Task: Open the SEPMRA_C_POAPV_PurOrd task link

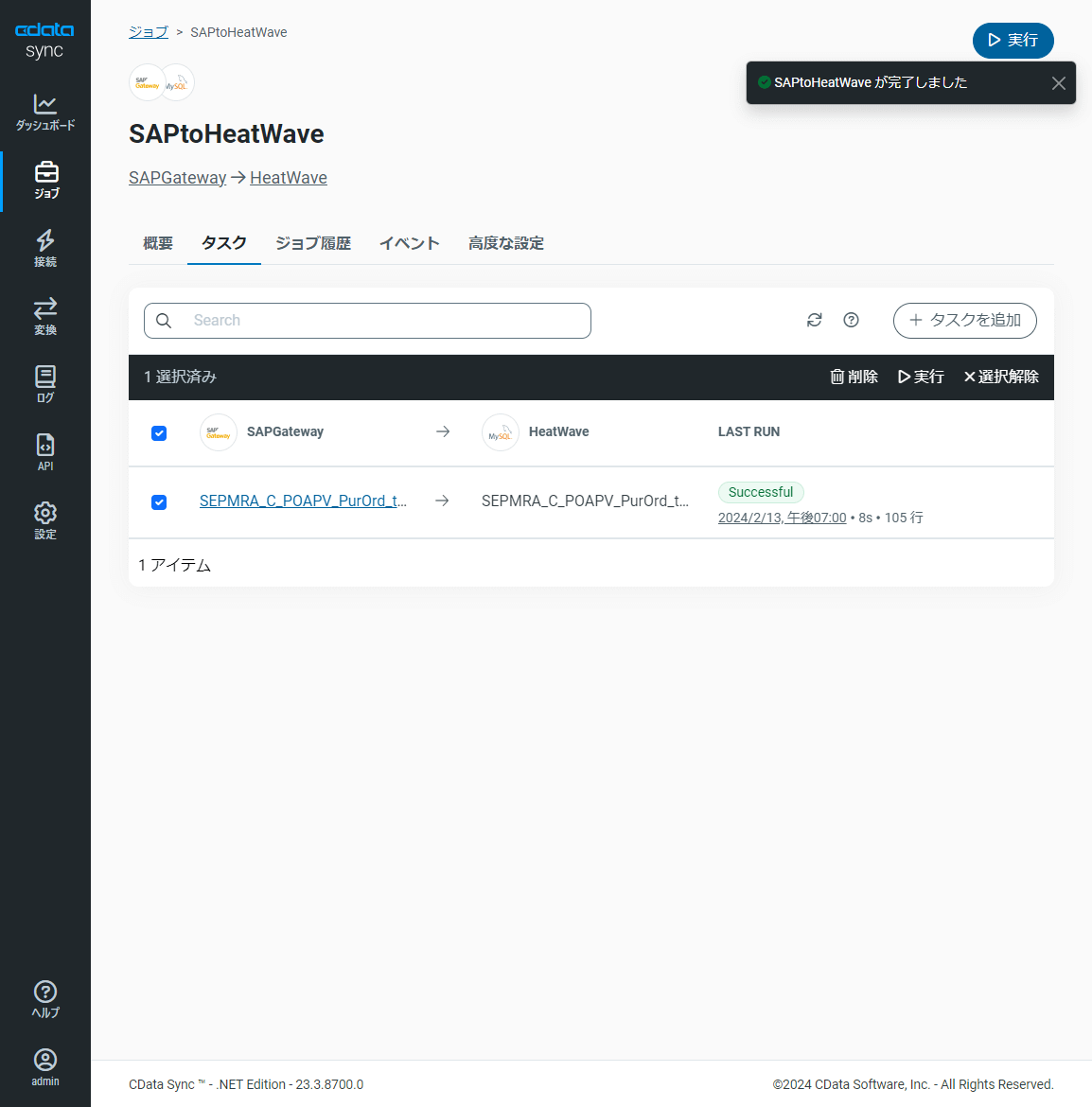Action: (303, 501)
